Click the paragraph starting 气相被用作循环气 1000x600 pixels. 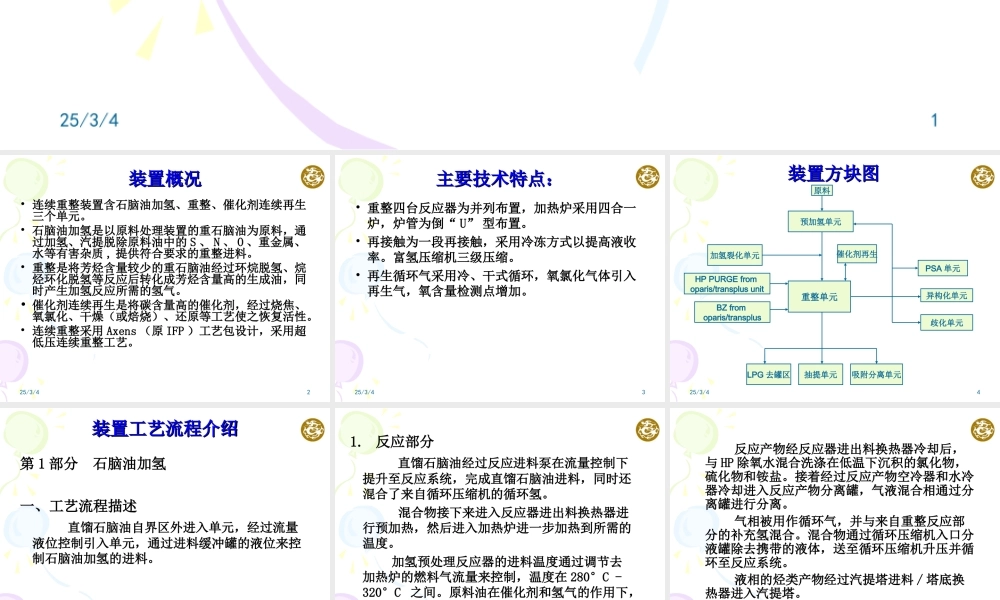click(839, 541)
